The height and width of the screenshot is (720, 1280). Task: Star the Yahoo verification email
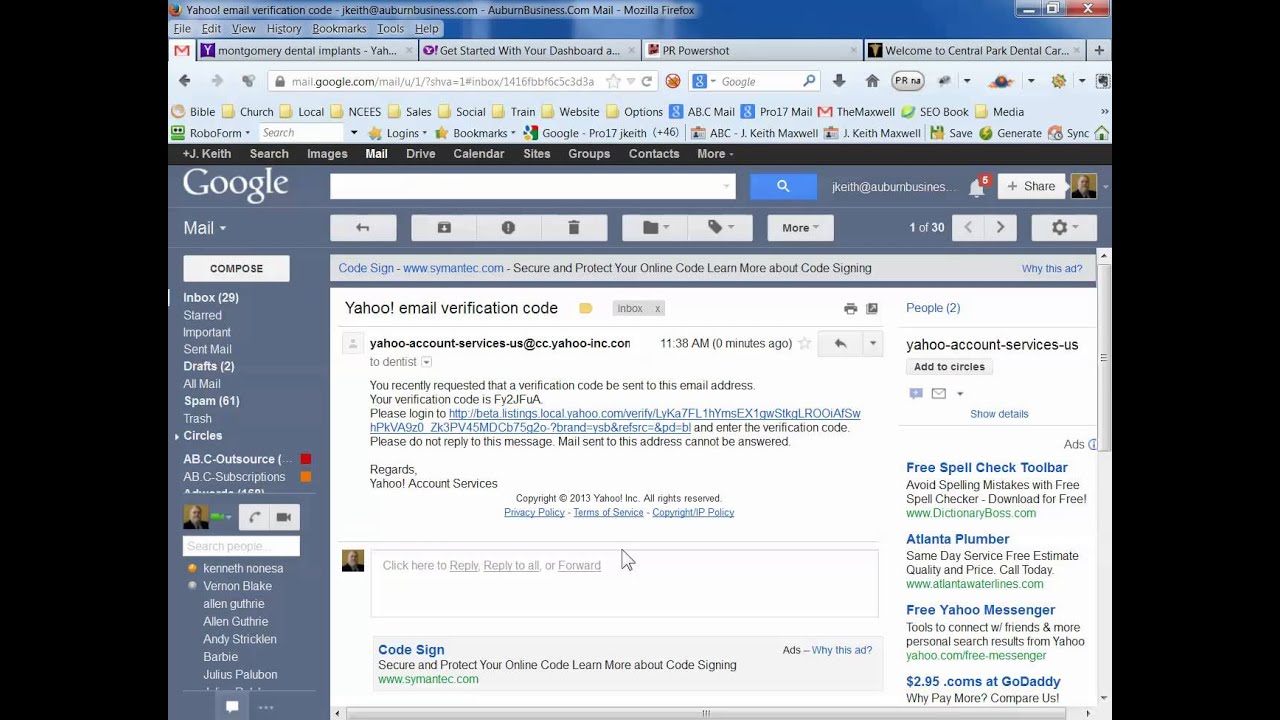click(804, 343)
